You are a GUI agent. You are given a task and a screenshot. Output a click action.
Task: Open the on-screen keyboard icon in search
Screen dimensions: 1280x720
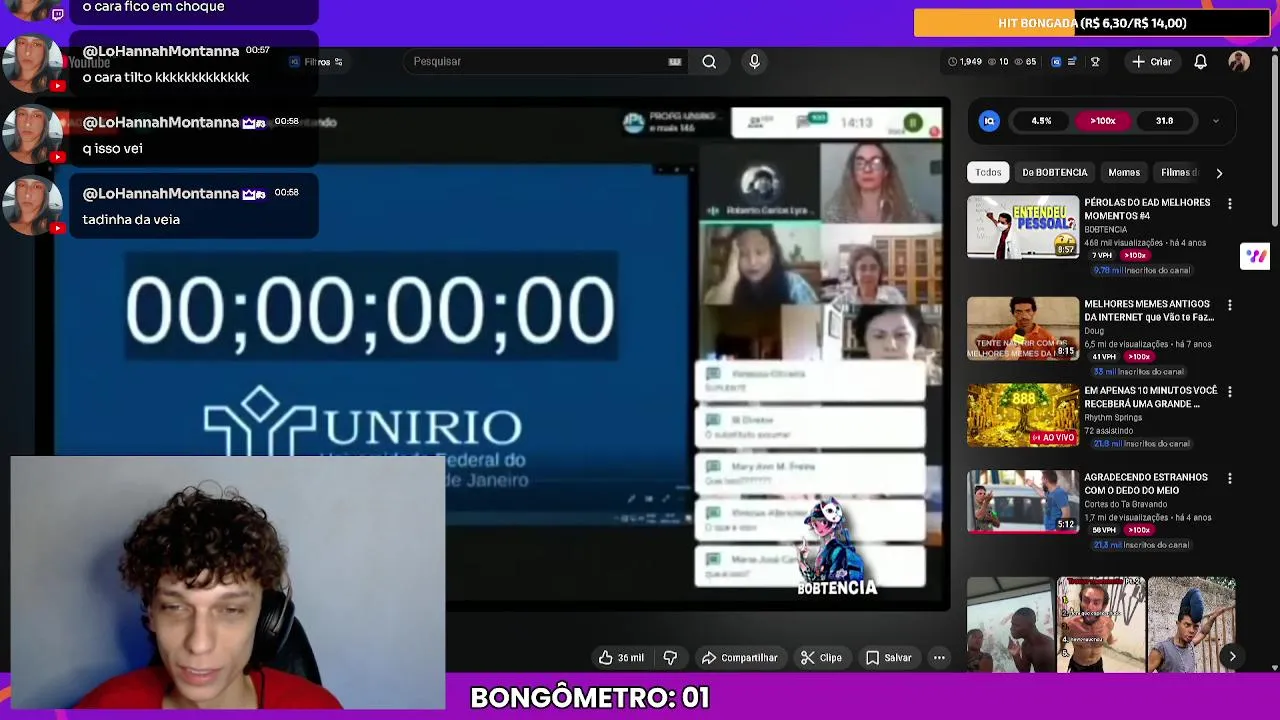675,62
